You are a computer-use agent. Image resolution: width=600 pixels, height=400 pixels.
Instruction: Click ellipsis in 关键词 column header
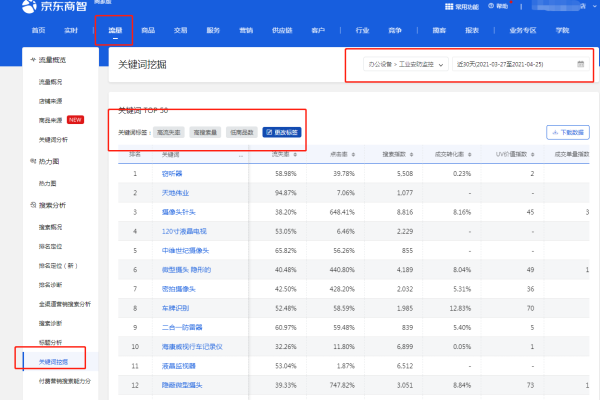(x=241, y=155)
